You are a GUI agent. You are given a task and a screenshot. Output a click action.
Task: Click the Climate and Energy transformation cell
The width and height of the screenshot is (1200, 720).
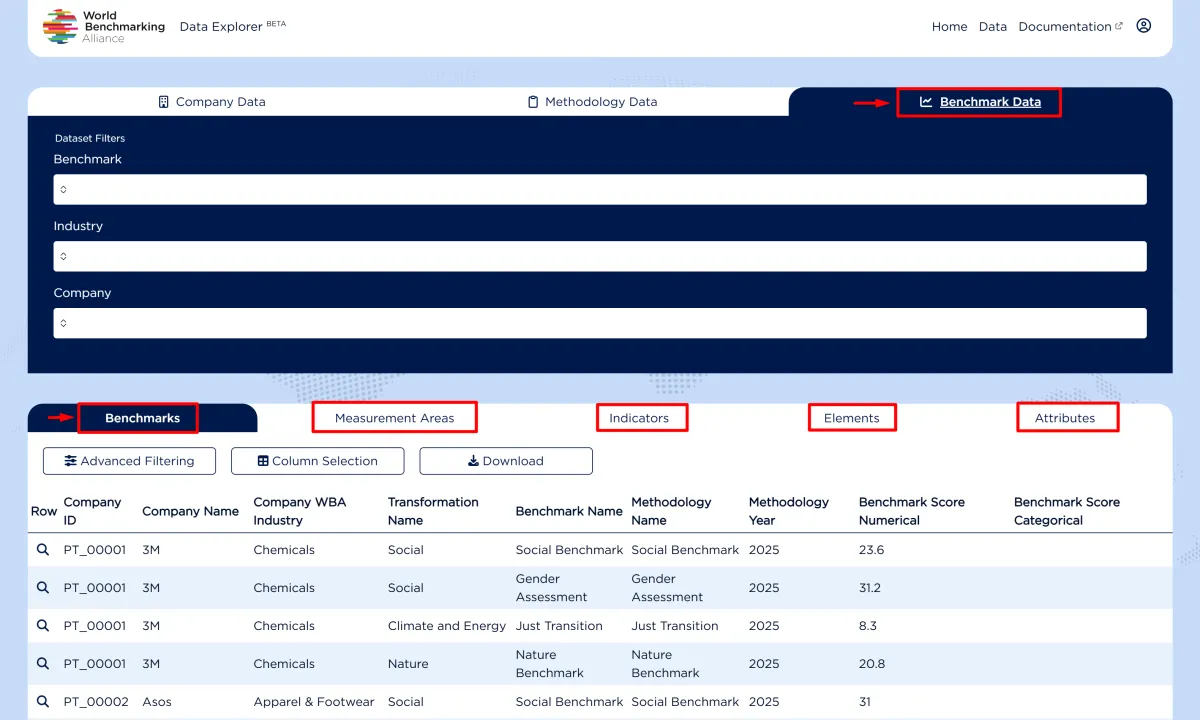[447, 626]
